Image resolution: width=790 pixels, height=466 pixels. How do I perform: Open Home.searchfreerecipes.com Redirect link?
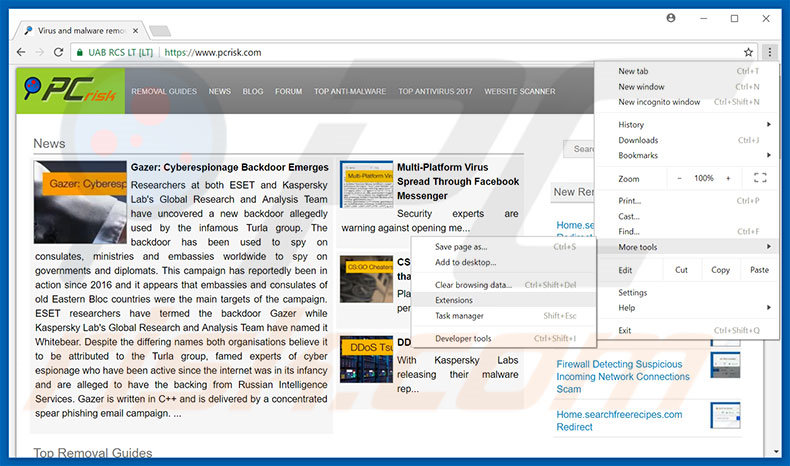click(619, 420)
